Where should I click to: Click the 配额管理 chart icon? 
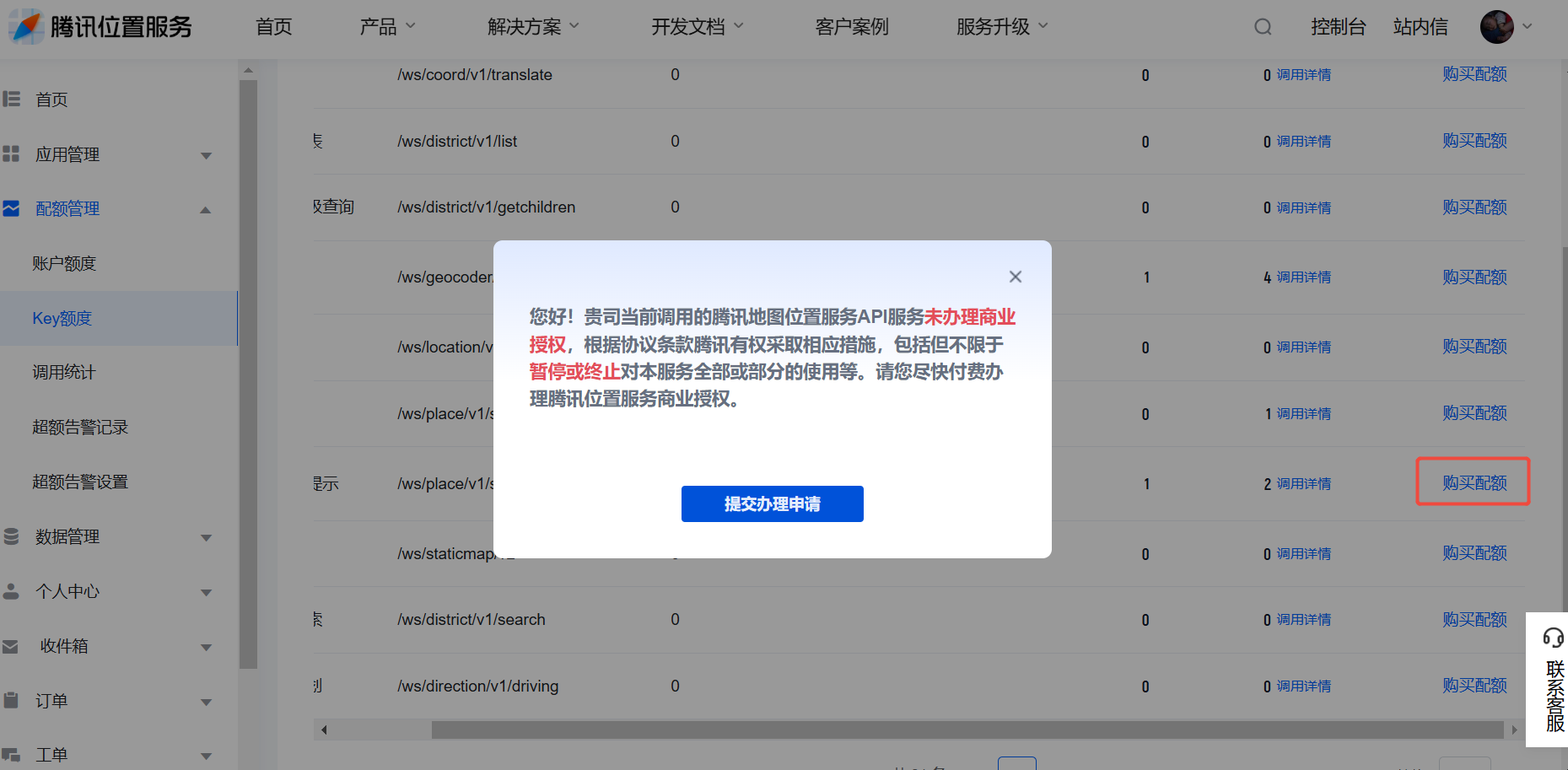pos(11,208)
